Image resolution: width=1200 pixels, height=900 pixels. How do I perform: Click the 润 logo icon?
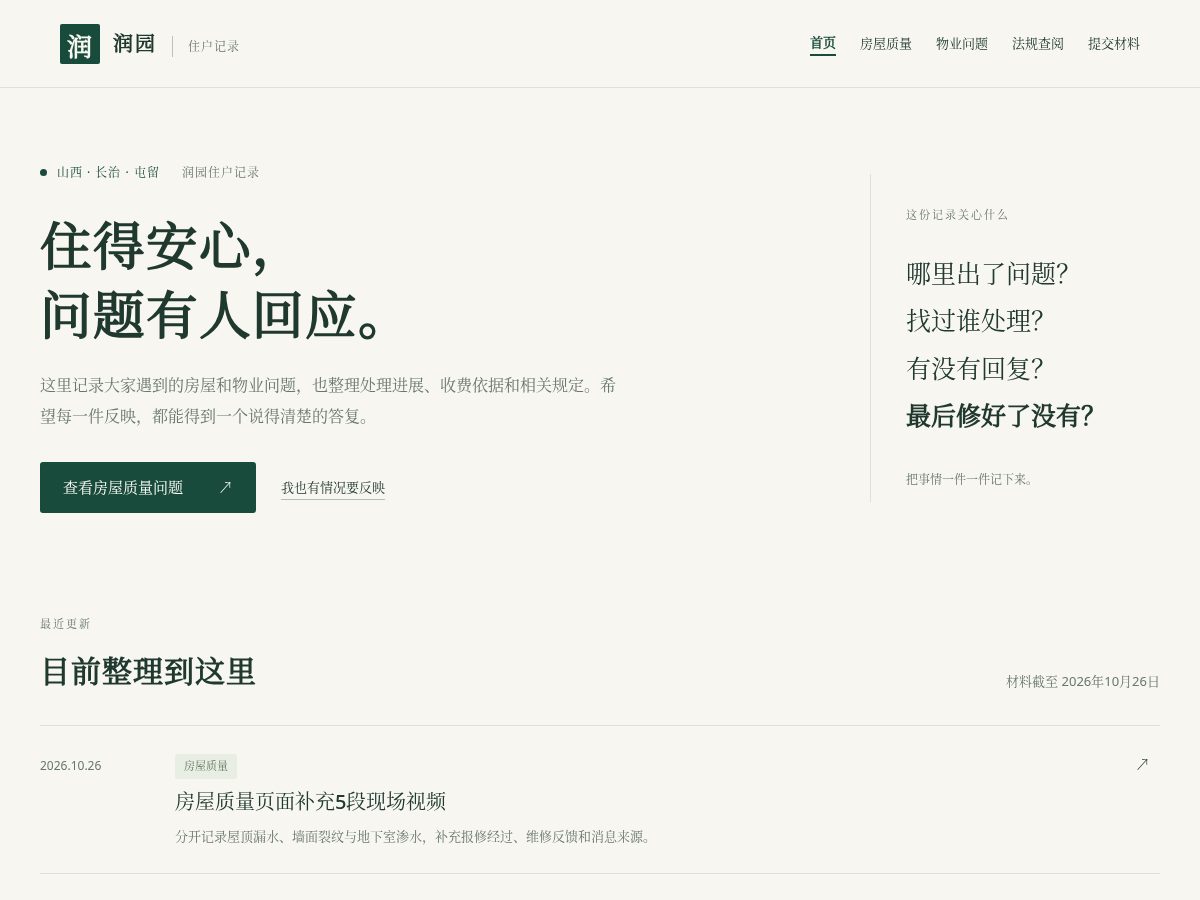point(80,44)
